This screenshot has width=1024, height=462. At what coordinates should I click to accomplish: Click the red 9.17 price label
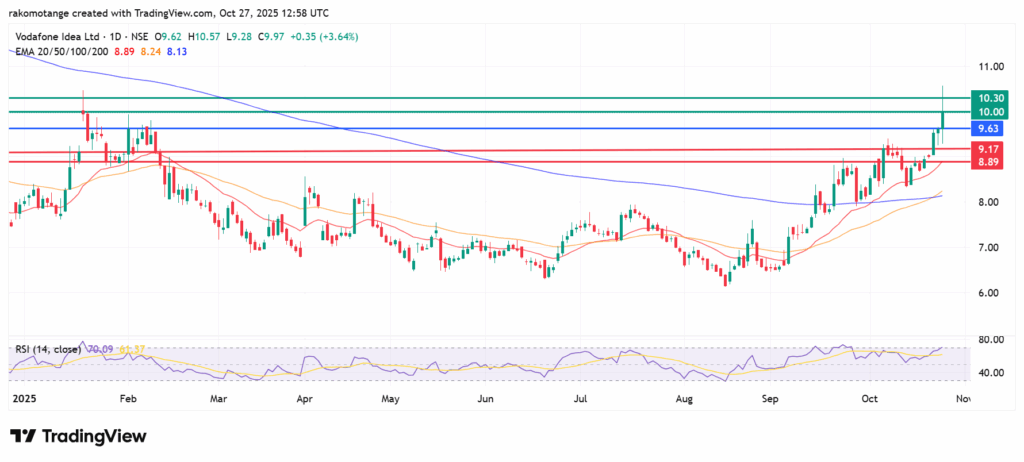tap(988, 148)
